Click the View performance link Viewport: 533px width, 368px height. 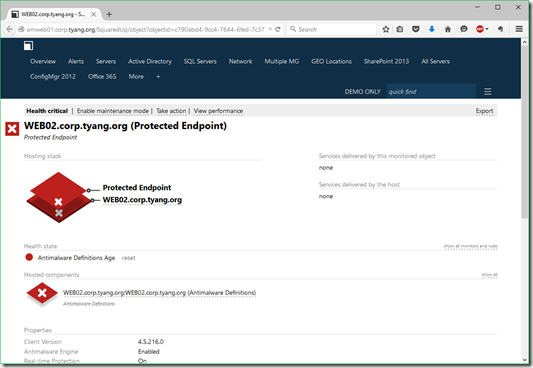218,111
